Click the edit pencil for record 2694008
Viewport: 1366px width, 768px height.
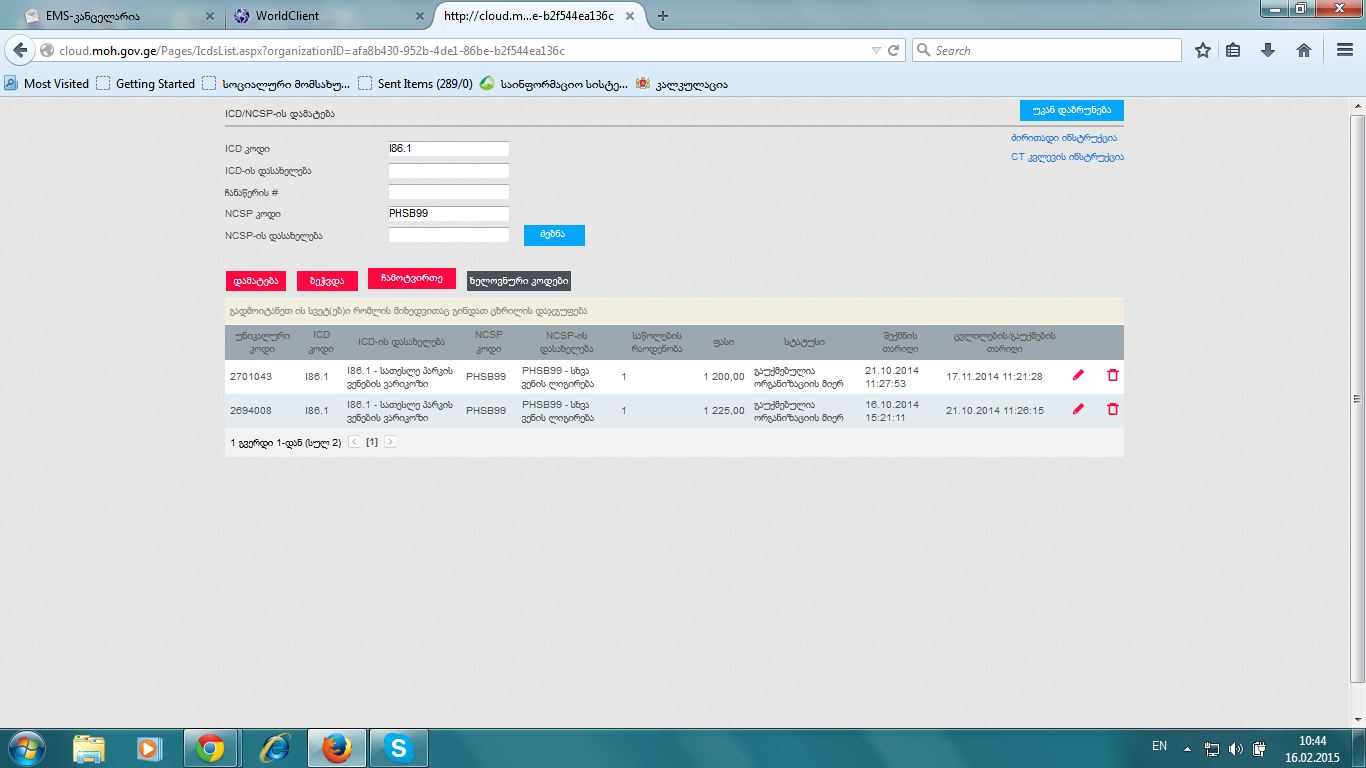pos(1078,409)
